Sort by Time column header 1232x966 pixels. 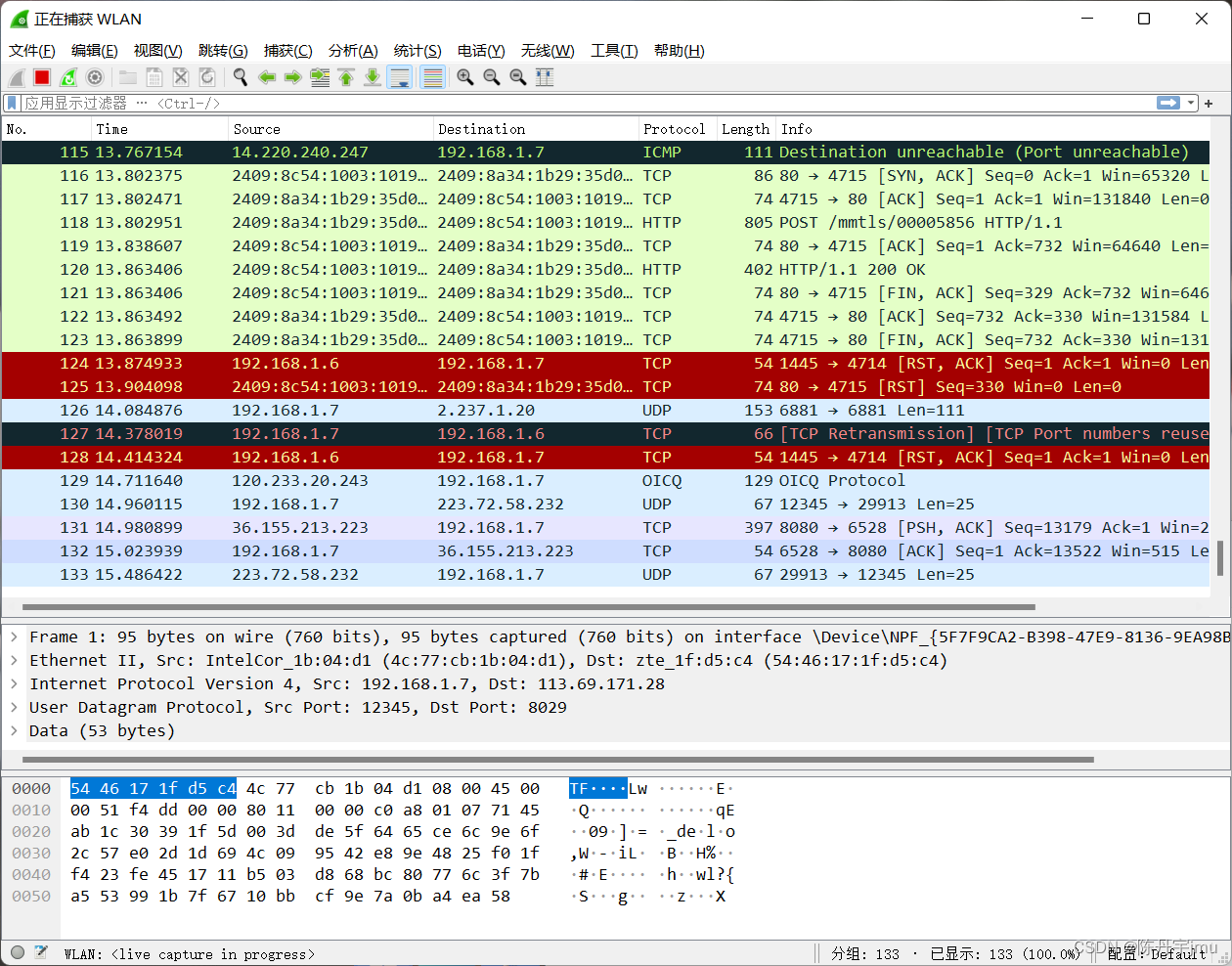(x=160, y=129)
